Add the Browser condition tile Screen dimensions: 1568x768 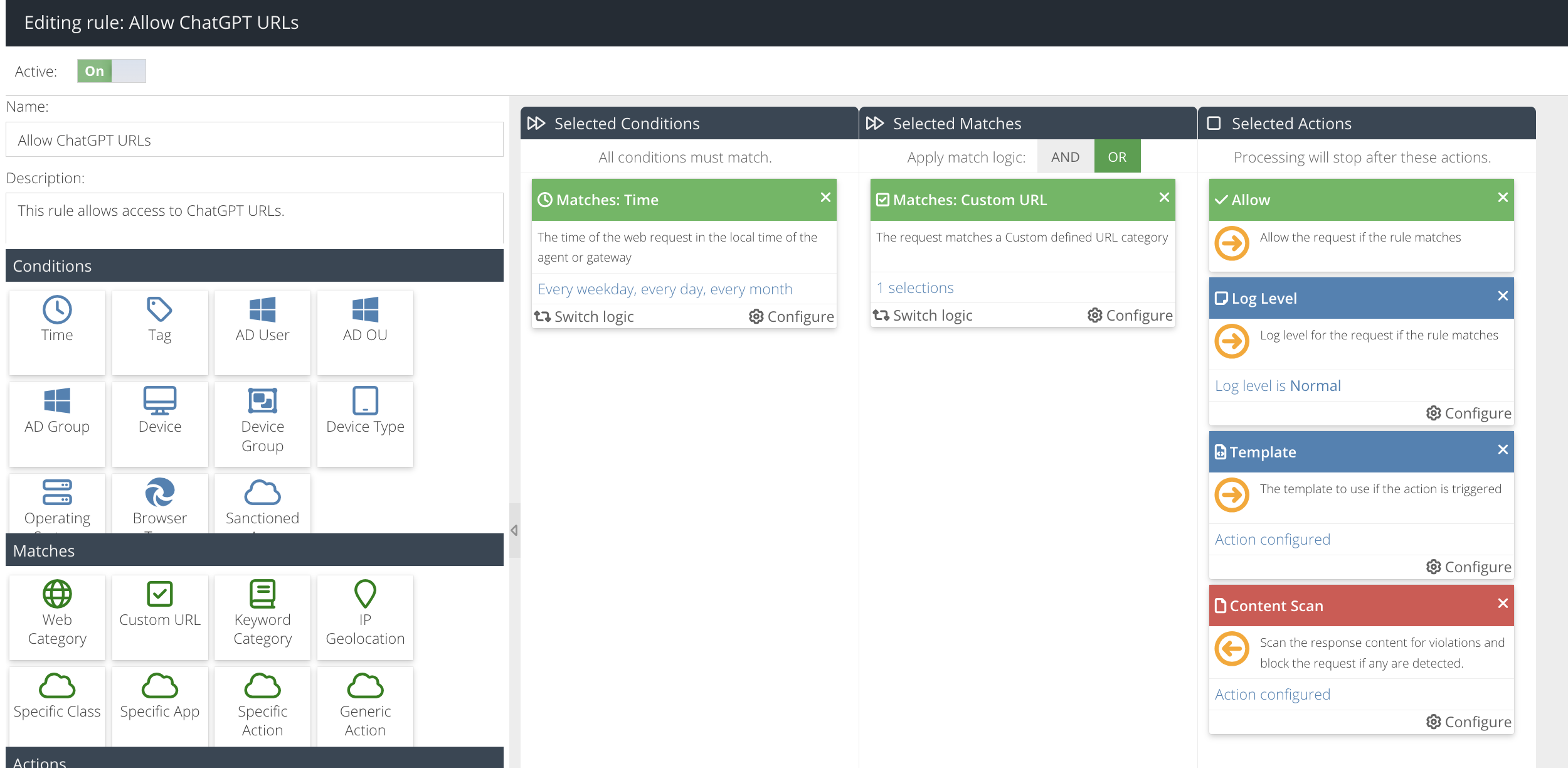160,503
